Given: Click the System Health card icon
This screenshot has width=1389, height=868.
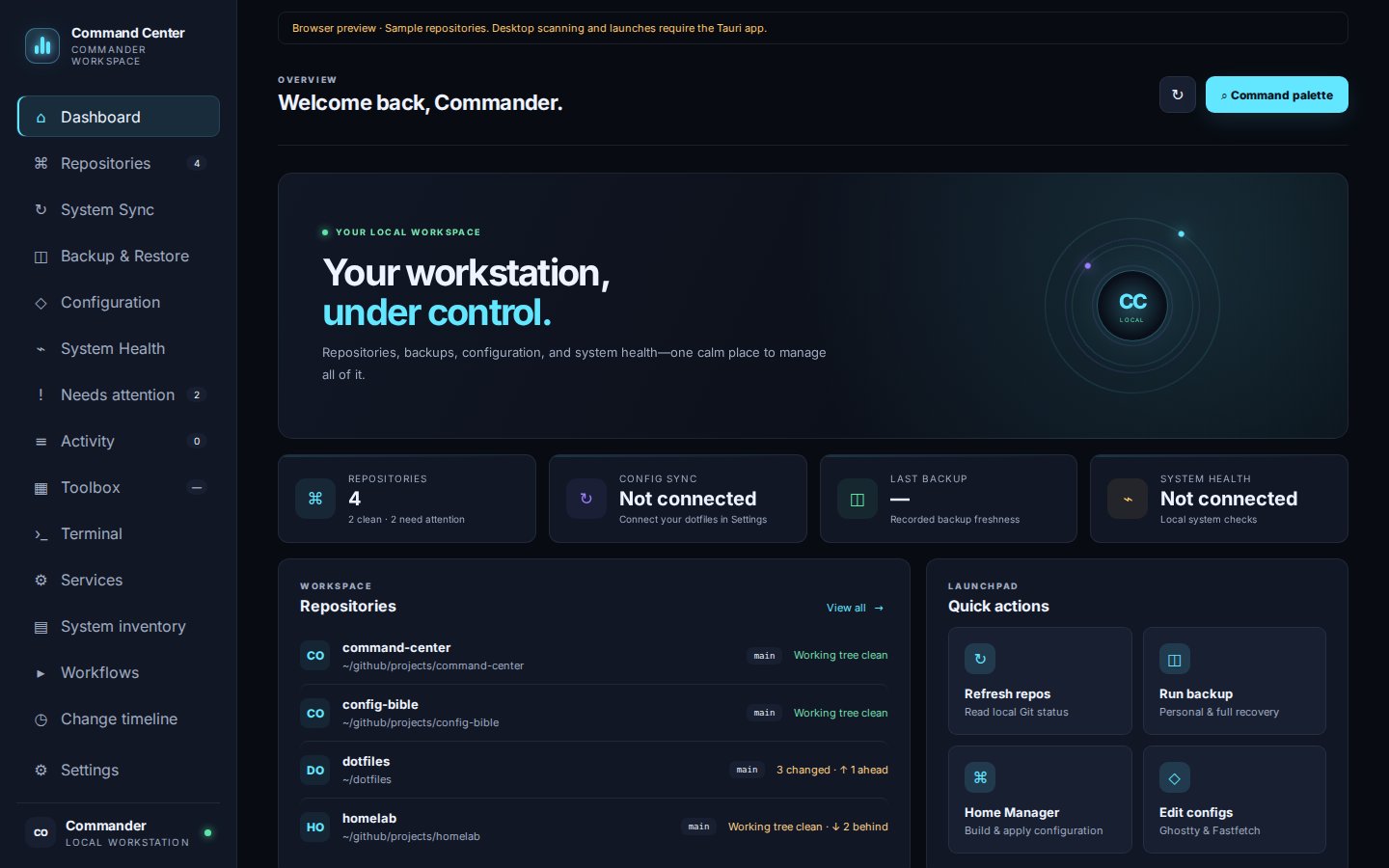Looking at the screenshot, I should click(1128, 499).
